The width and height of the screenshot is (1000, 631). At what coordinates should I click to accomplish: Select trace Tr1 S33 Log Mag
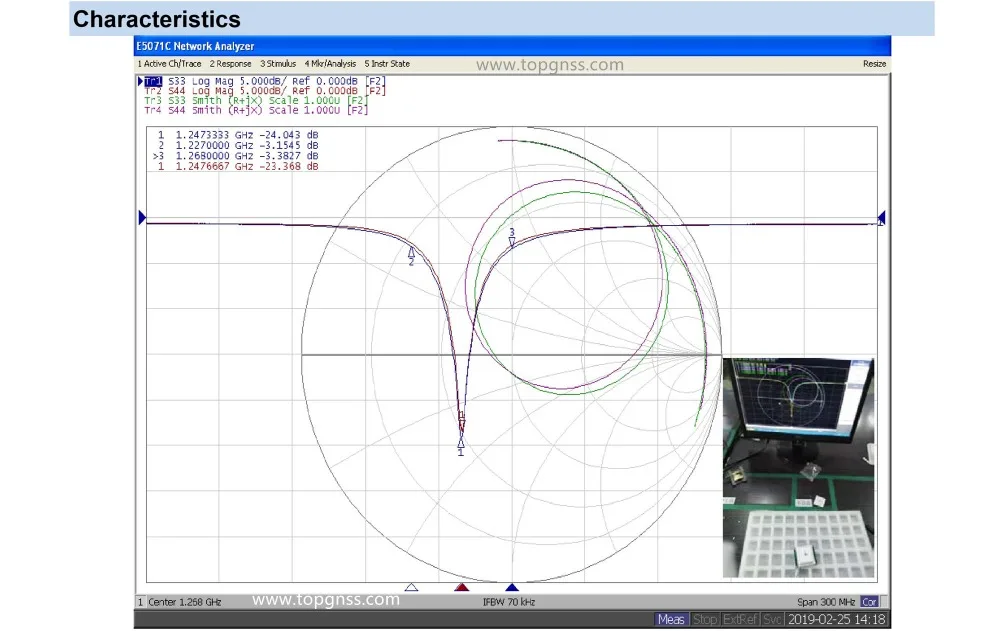[265, 81]
